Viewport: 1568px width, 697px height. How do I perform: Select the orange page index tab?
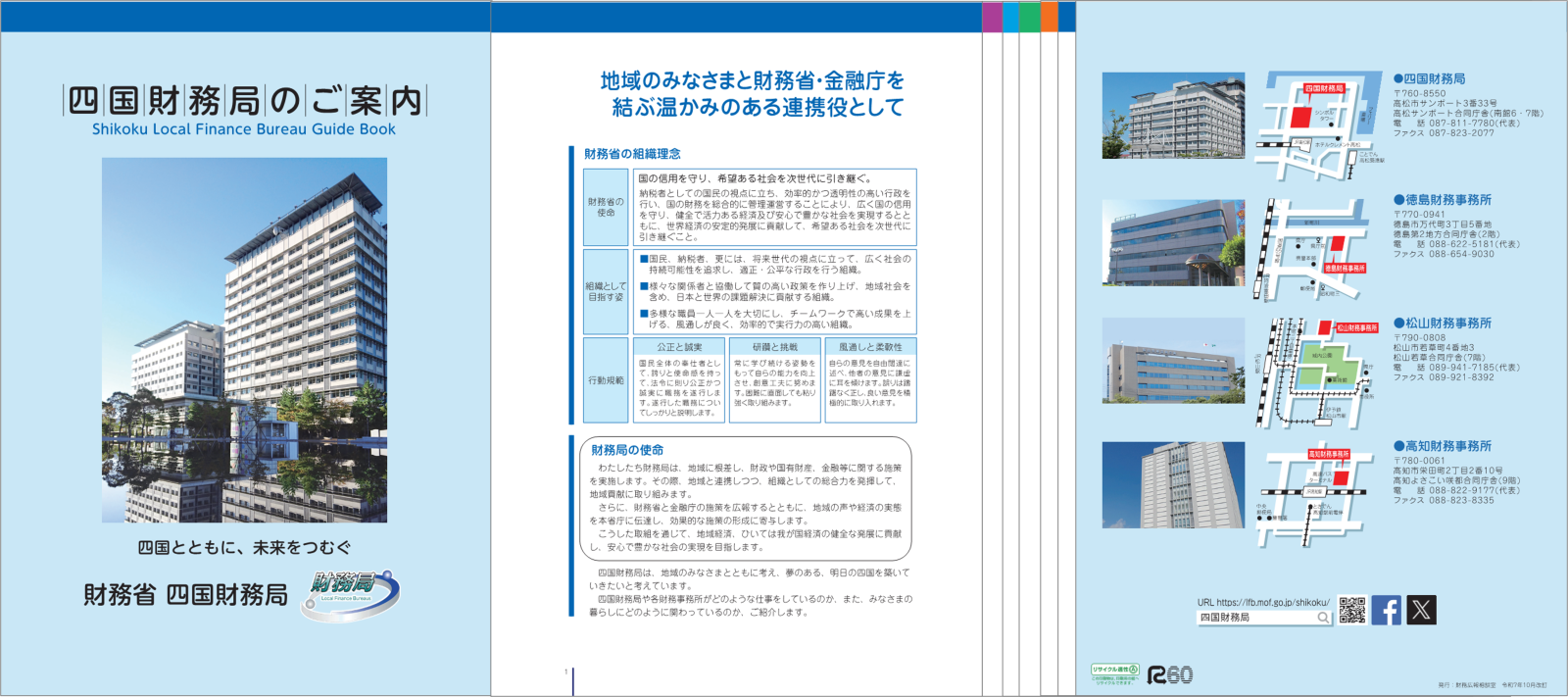[1049, 17]
